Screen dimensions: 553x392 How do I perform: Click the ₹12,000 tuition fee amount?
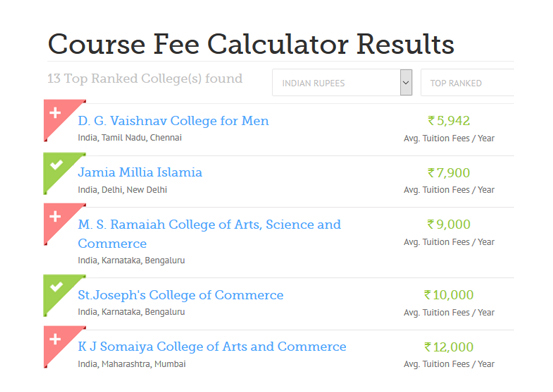pyautogui.click(x=449, y=347)
